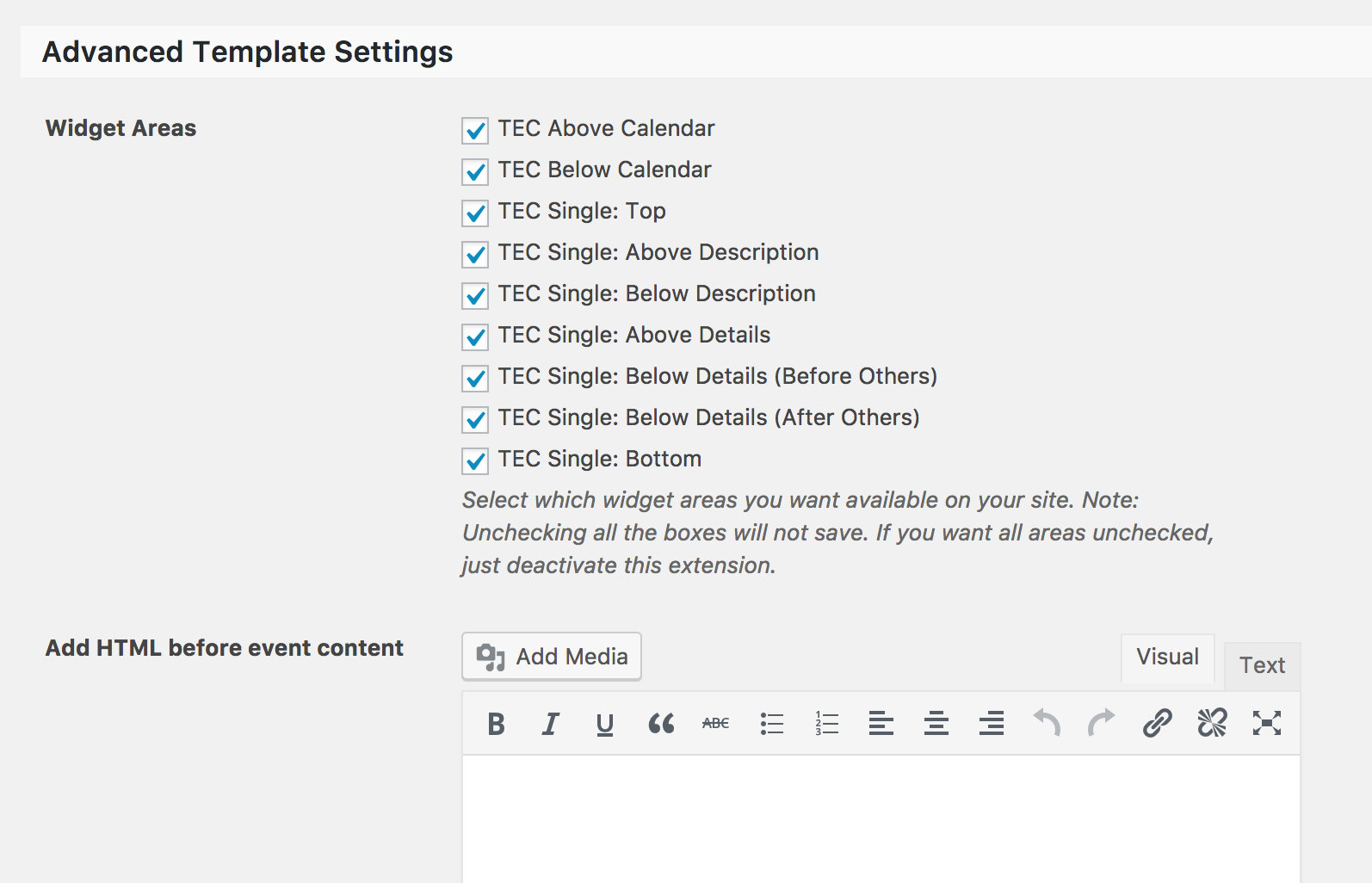Disable TEC Single: Bottom widget area

tap(475, 460)
